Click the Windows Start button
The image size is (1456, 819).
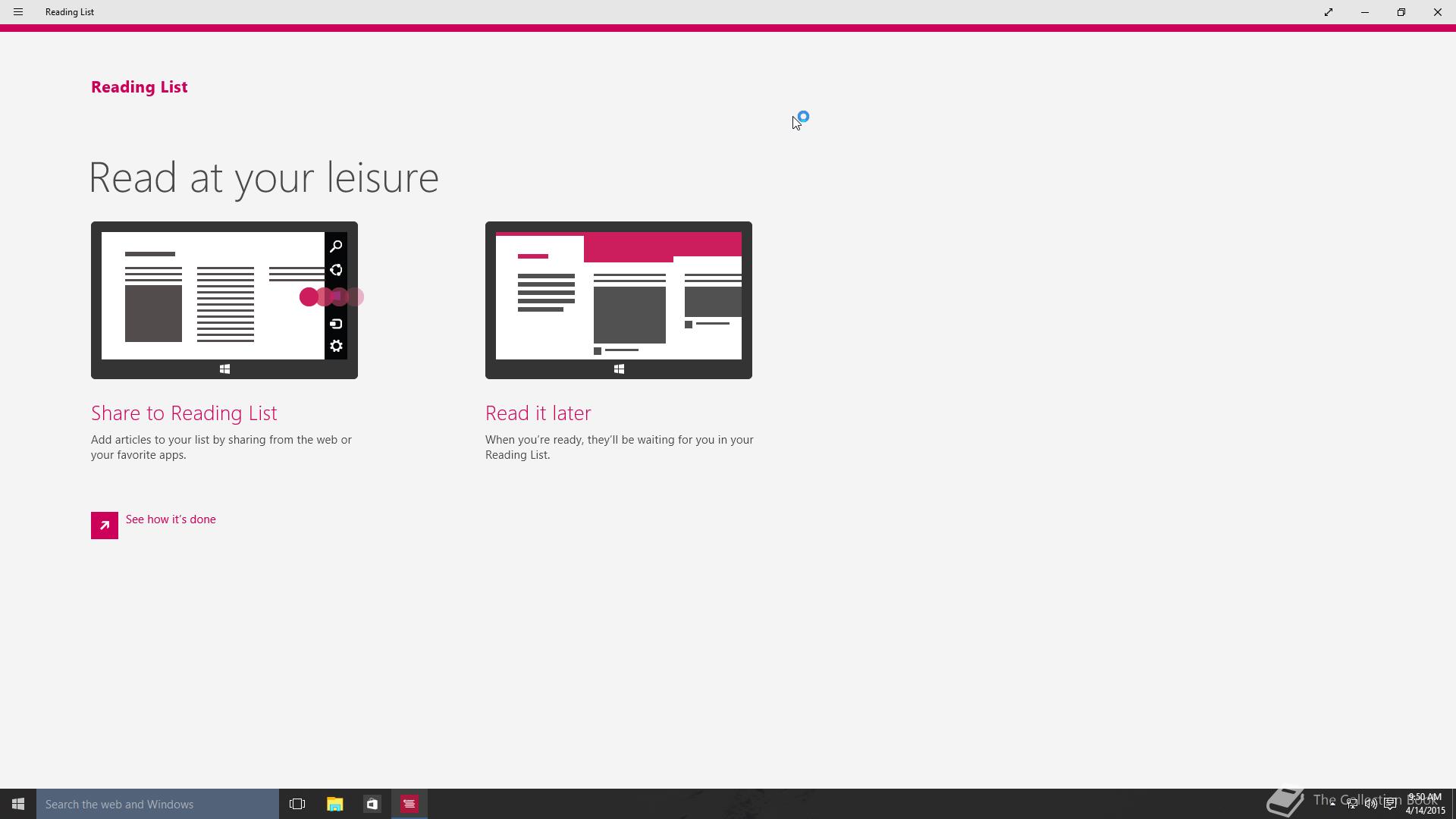click(x=18, y=804)
